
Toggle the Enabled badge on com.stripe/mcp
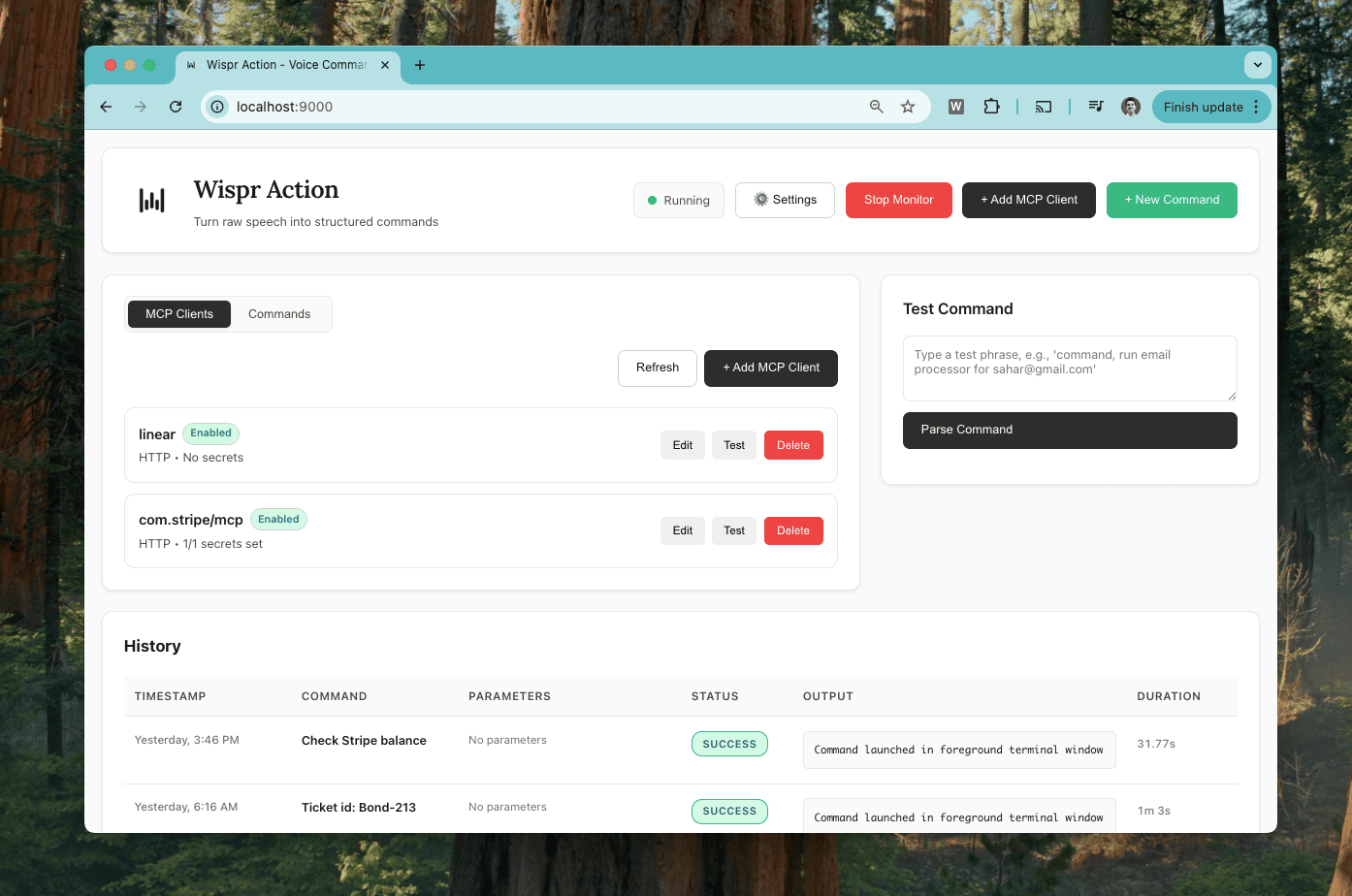[278, 519]
